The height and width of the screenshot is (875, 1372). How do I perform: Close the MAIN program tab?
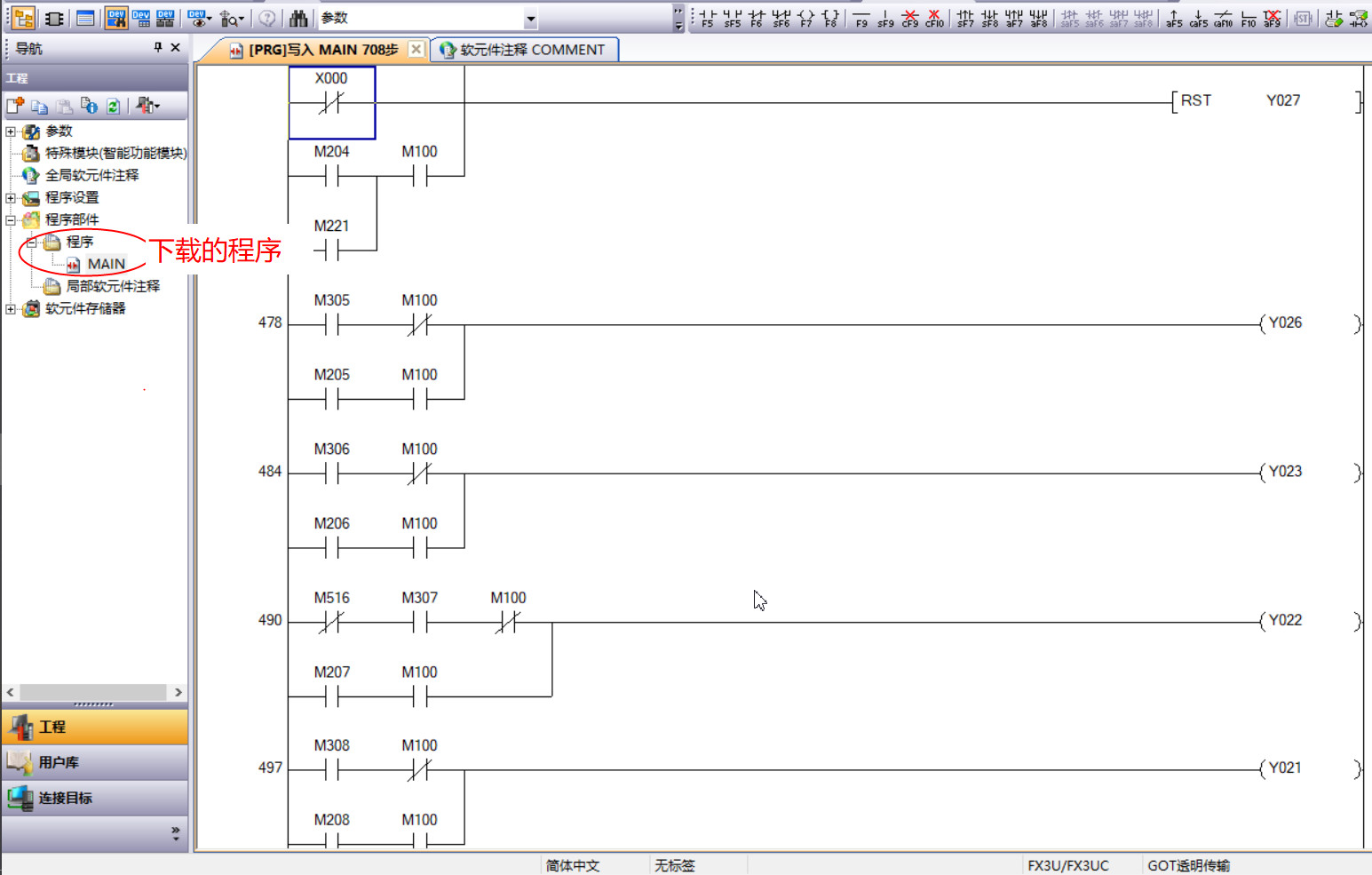pyautogui.click(x=416, y=50)
